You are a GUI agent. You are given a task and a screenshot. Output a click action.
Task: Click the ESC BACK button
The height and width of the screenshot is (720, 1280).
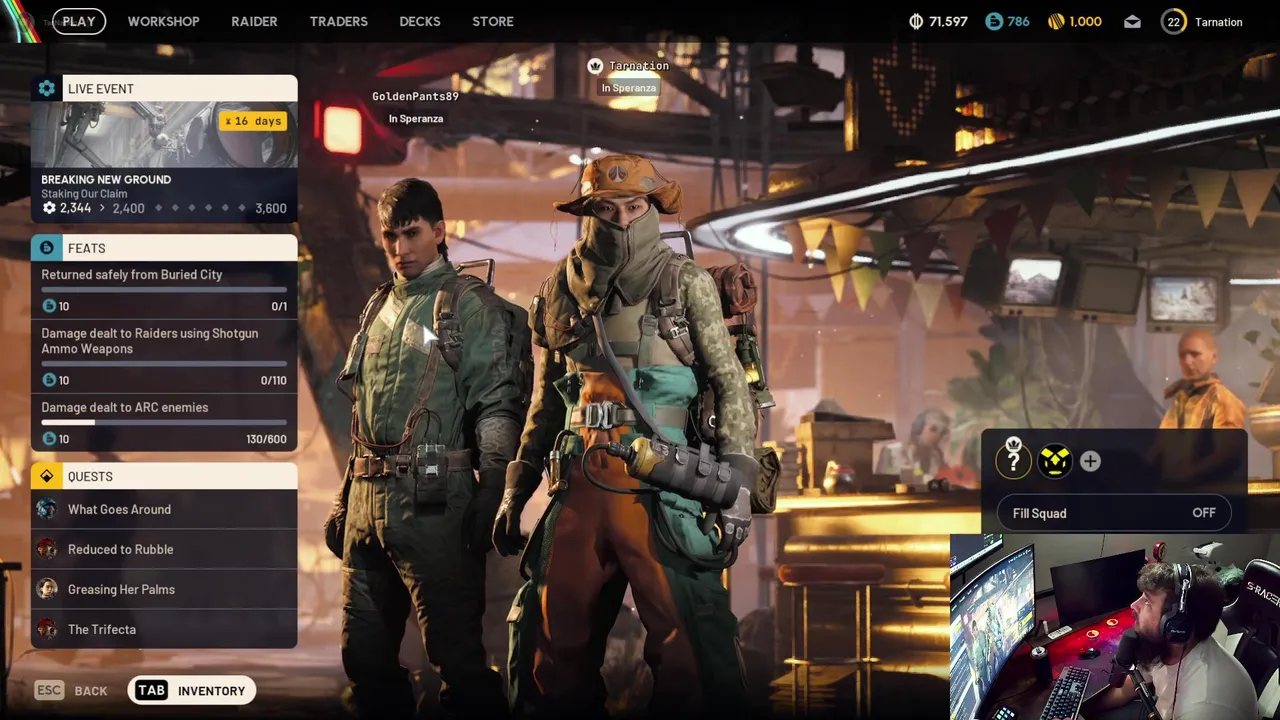[71, 690]
